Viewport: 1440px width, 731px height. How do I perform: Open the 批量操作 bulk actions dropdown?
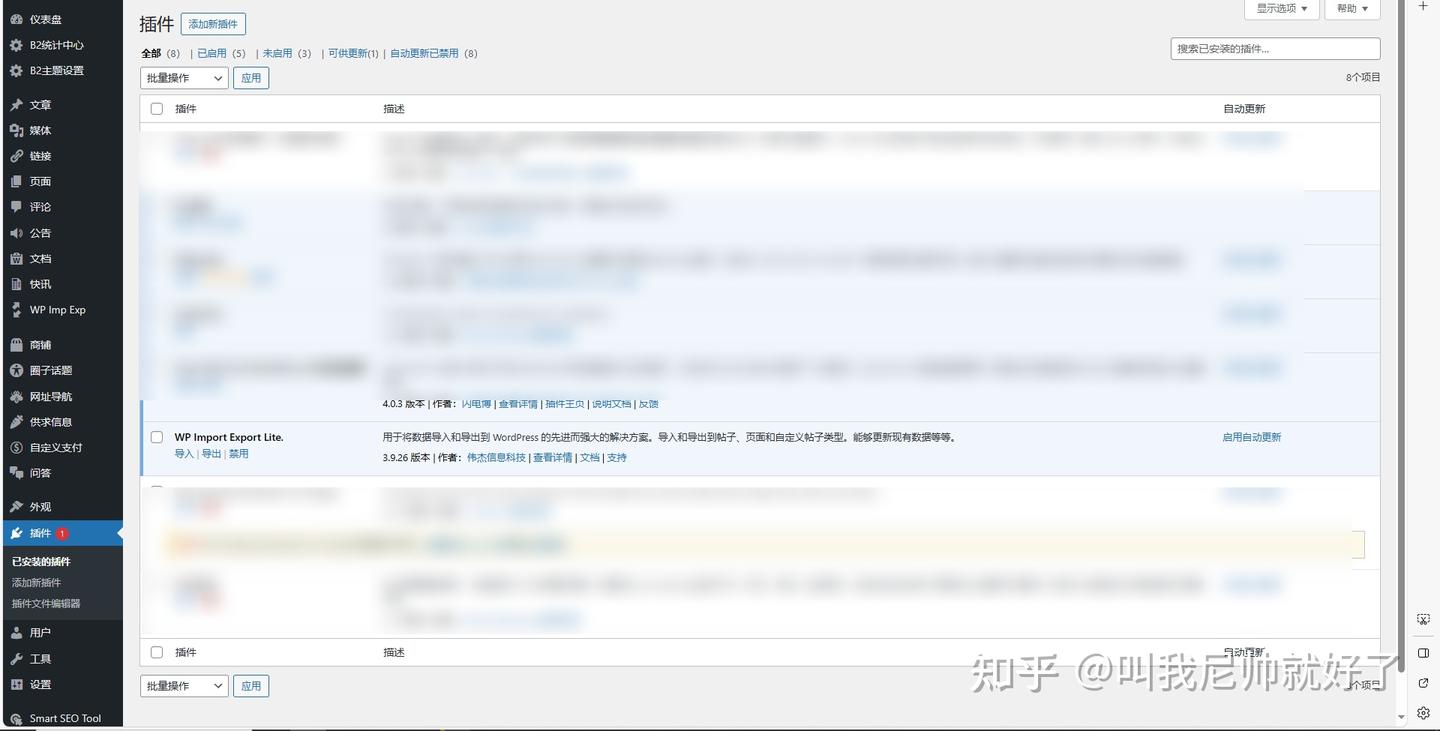tap(183, 77)
